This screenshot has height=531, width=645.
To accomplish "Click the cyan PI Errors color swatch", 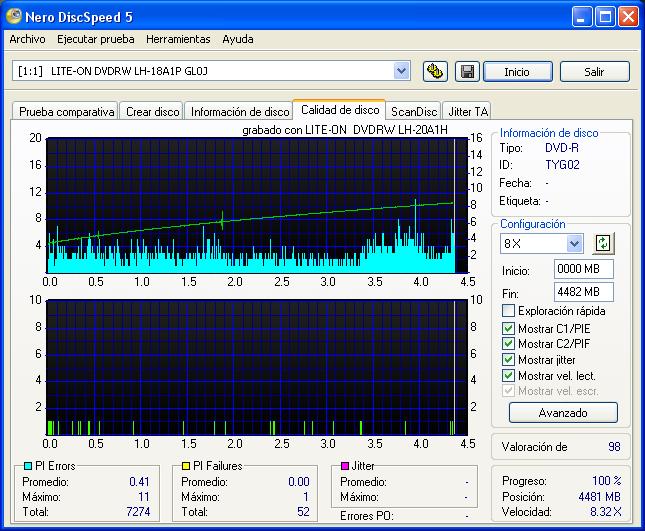I will 27,466.
